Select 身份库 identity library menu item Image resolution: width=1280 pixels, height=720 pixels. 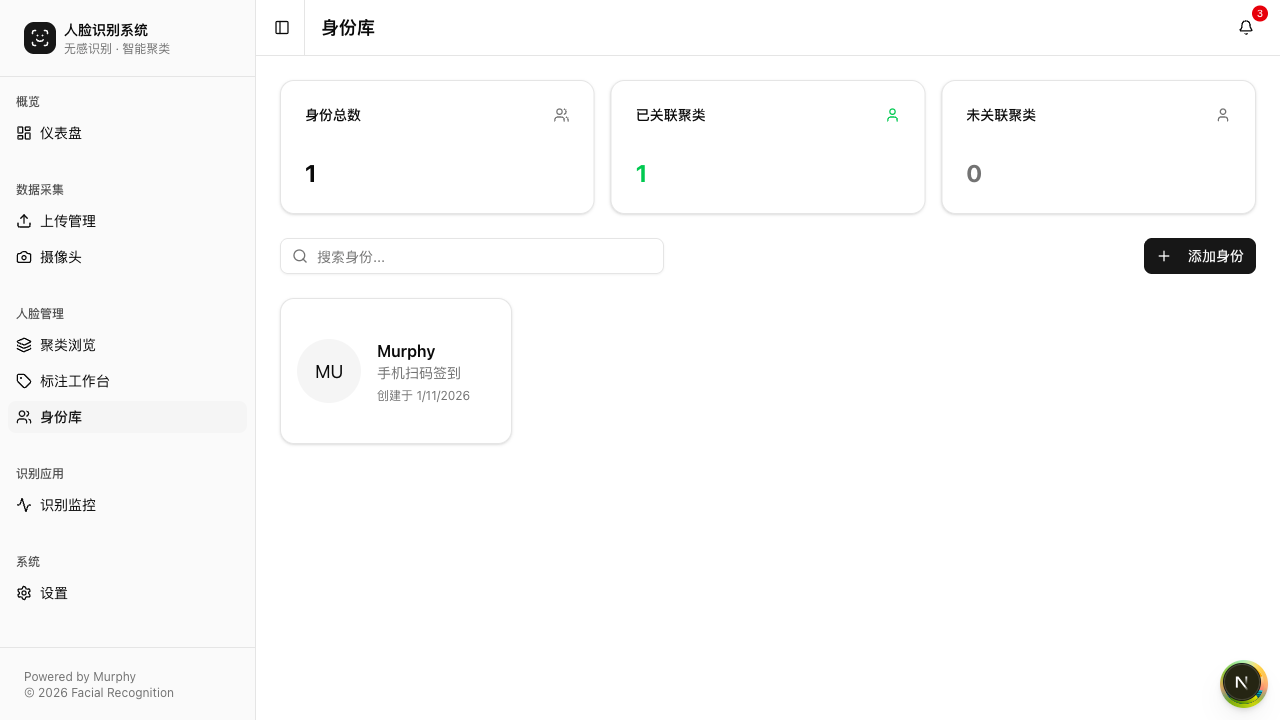click(61, 417)
